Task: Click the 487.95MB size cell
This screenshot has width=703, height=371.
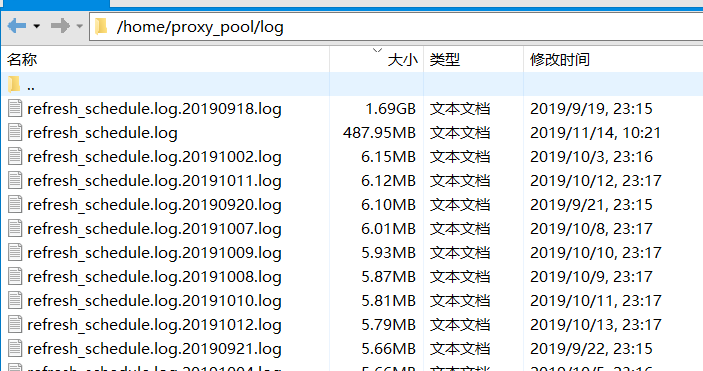Action: [x=379, y=133]
